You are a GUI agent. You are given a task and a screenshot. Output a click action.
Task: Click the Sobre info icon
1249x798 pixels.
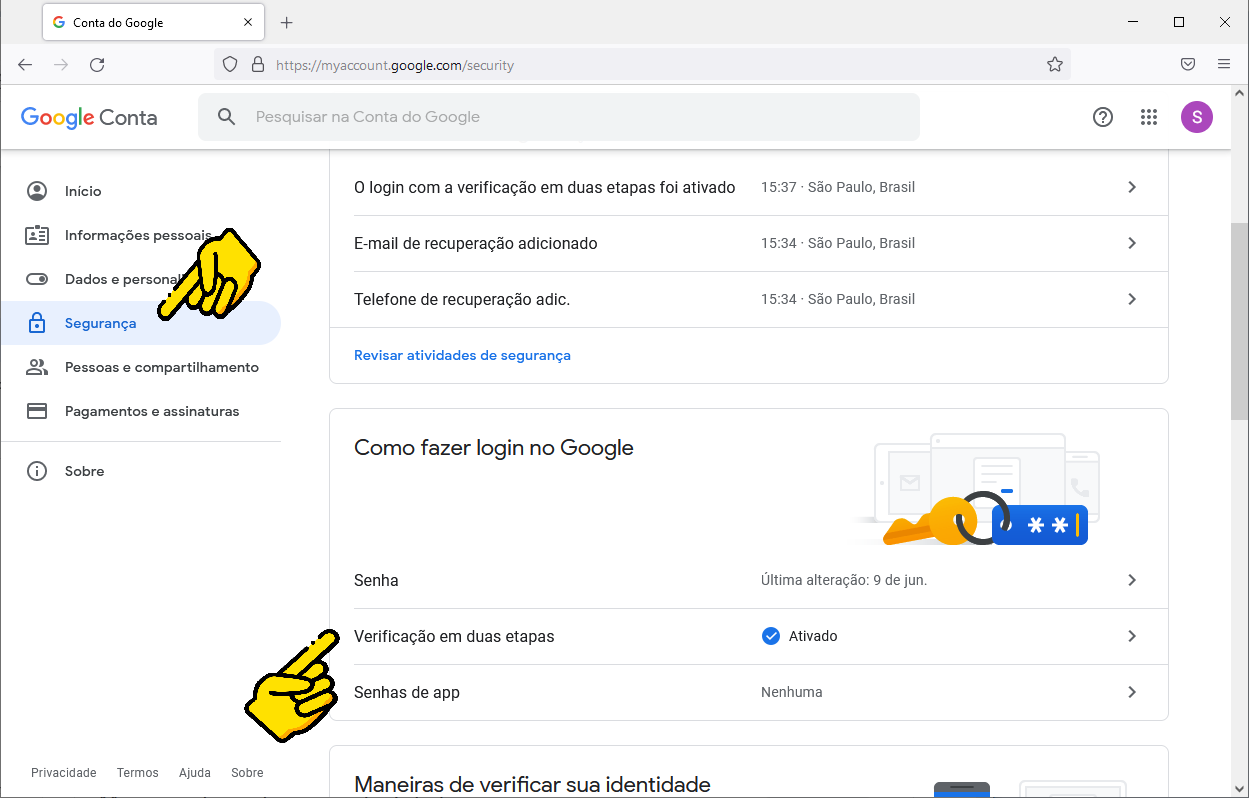click(37, 471)
